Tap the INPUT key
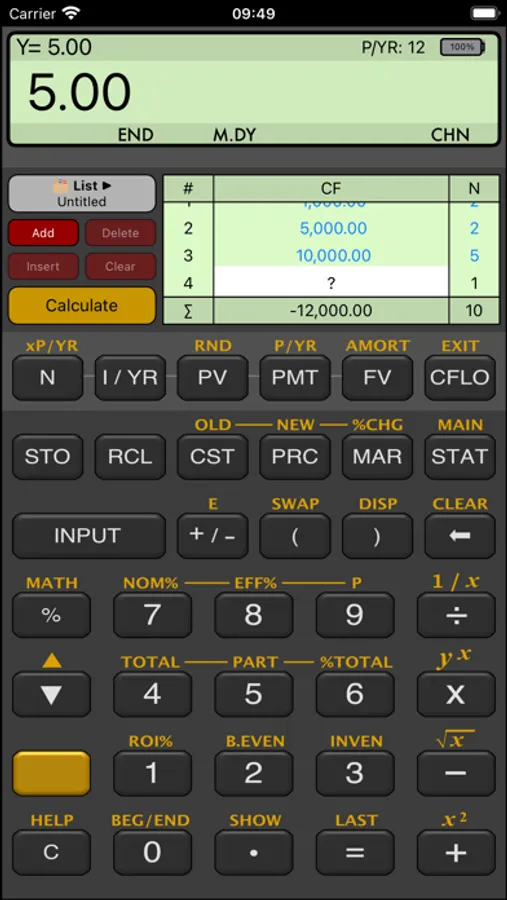This screenshot has height=900, width=507. click(89, 536)
